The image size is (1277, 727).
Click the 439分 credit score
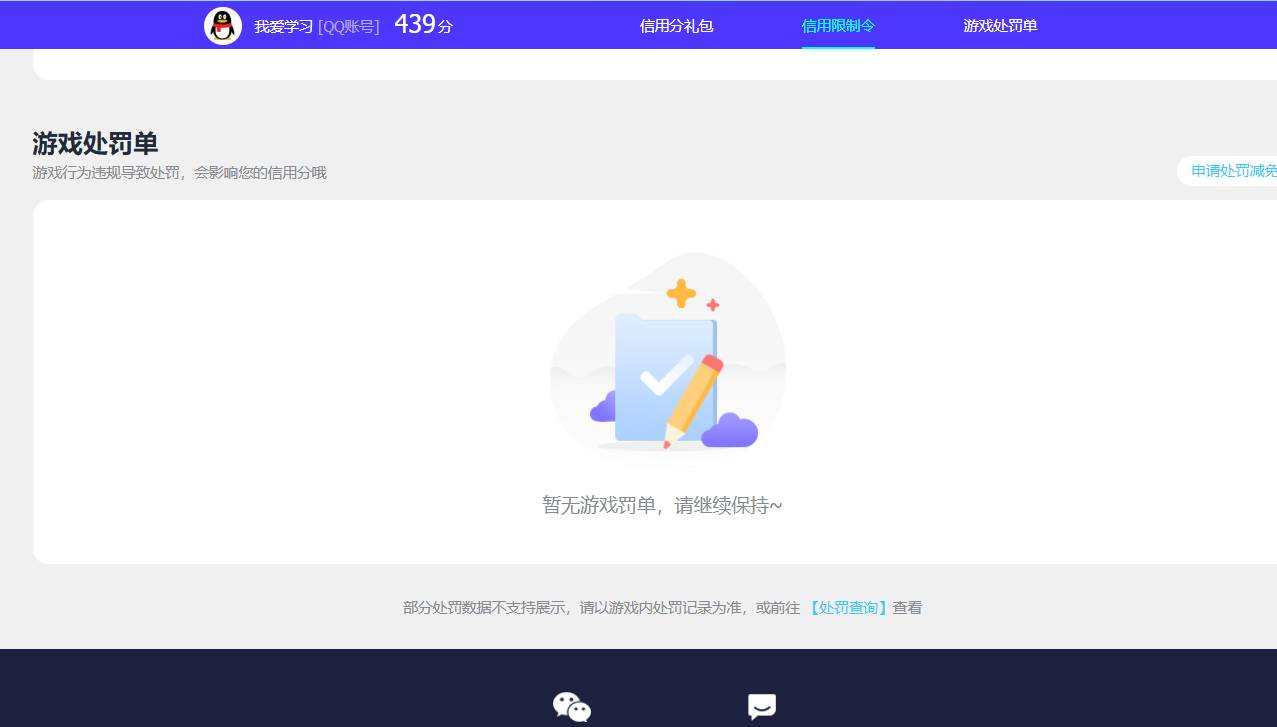coord(424,25)
